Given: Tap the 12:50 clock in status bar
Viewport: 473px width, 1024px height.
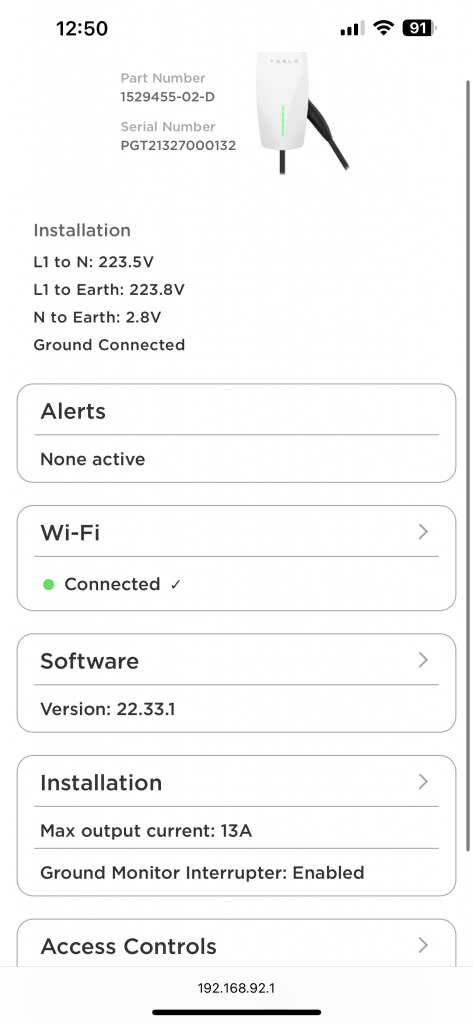Looking at the screenshot, I should click(x=82, y=29).
